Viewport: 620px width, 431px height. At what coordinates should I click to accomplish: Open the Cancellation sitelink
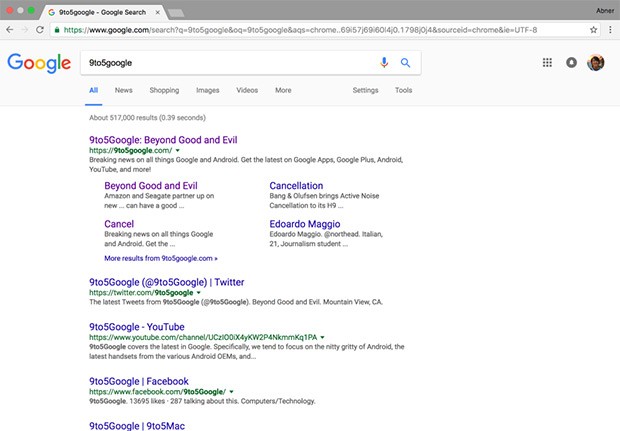pyautogui.click(x=296, y=186)
